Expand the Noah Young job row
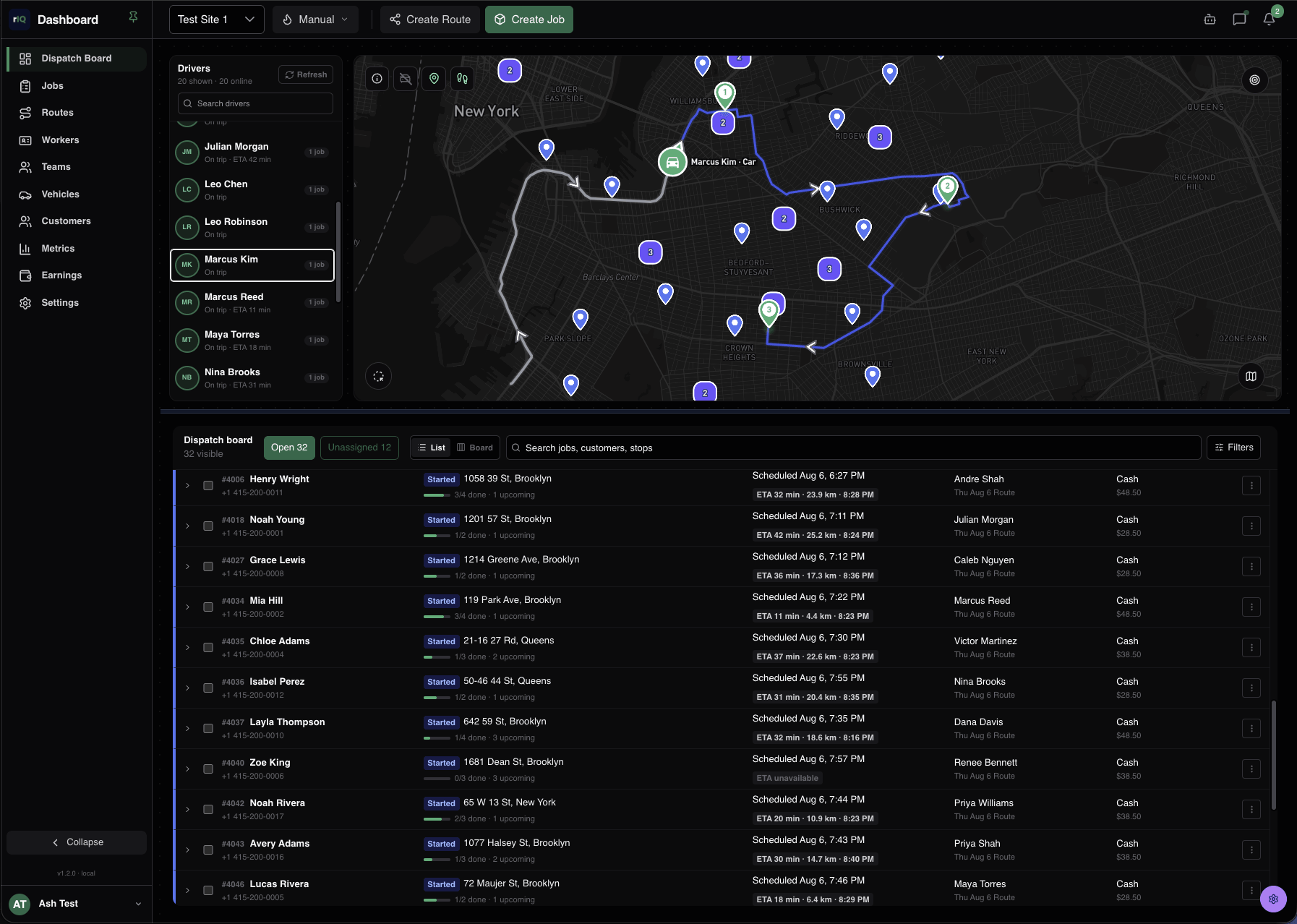1297x924 pixels. click(x=187, y=526)
